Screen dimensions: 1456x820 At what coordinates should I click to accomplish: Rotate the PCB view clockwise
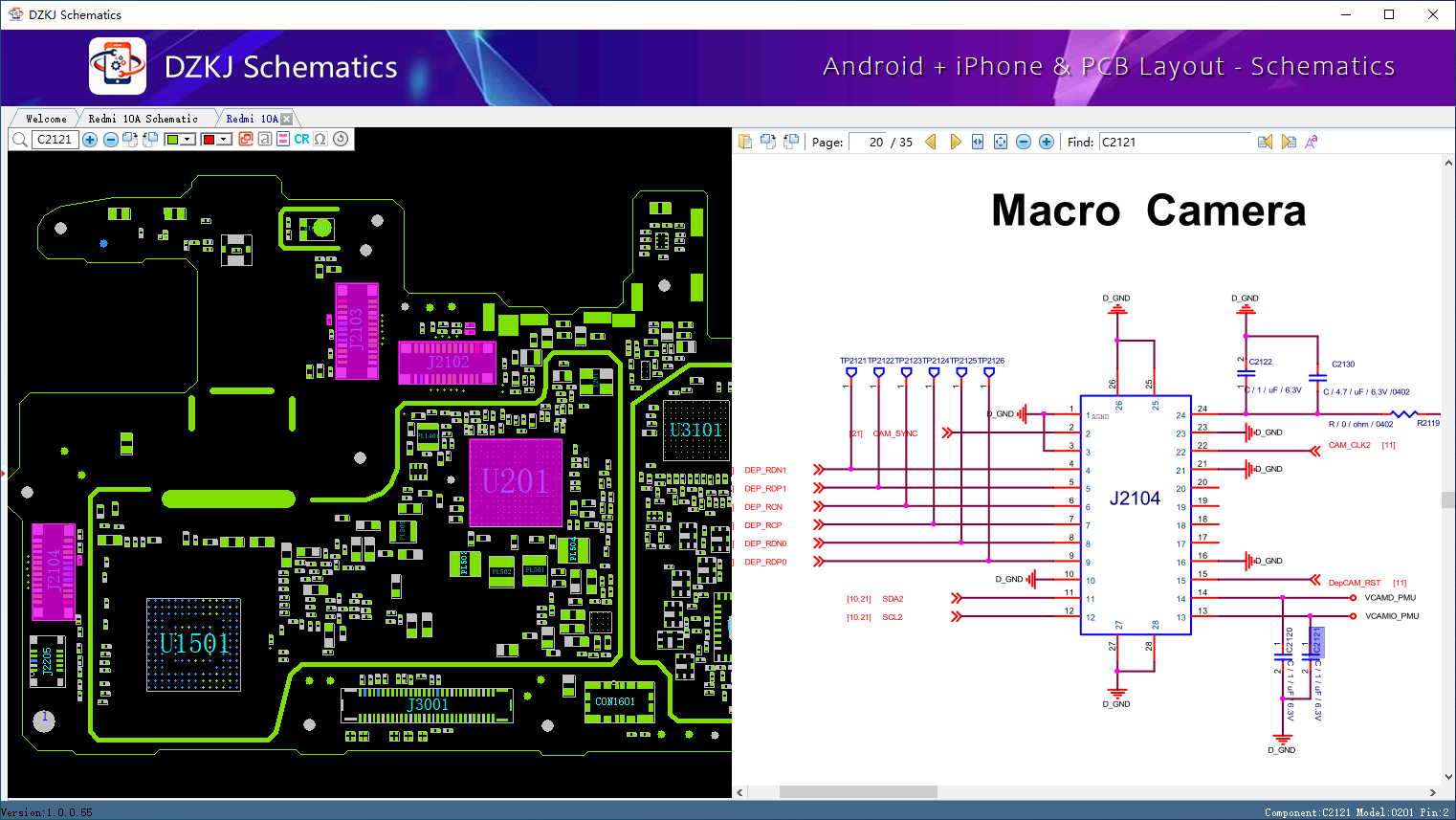[x=130, y=140]
